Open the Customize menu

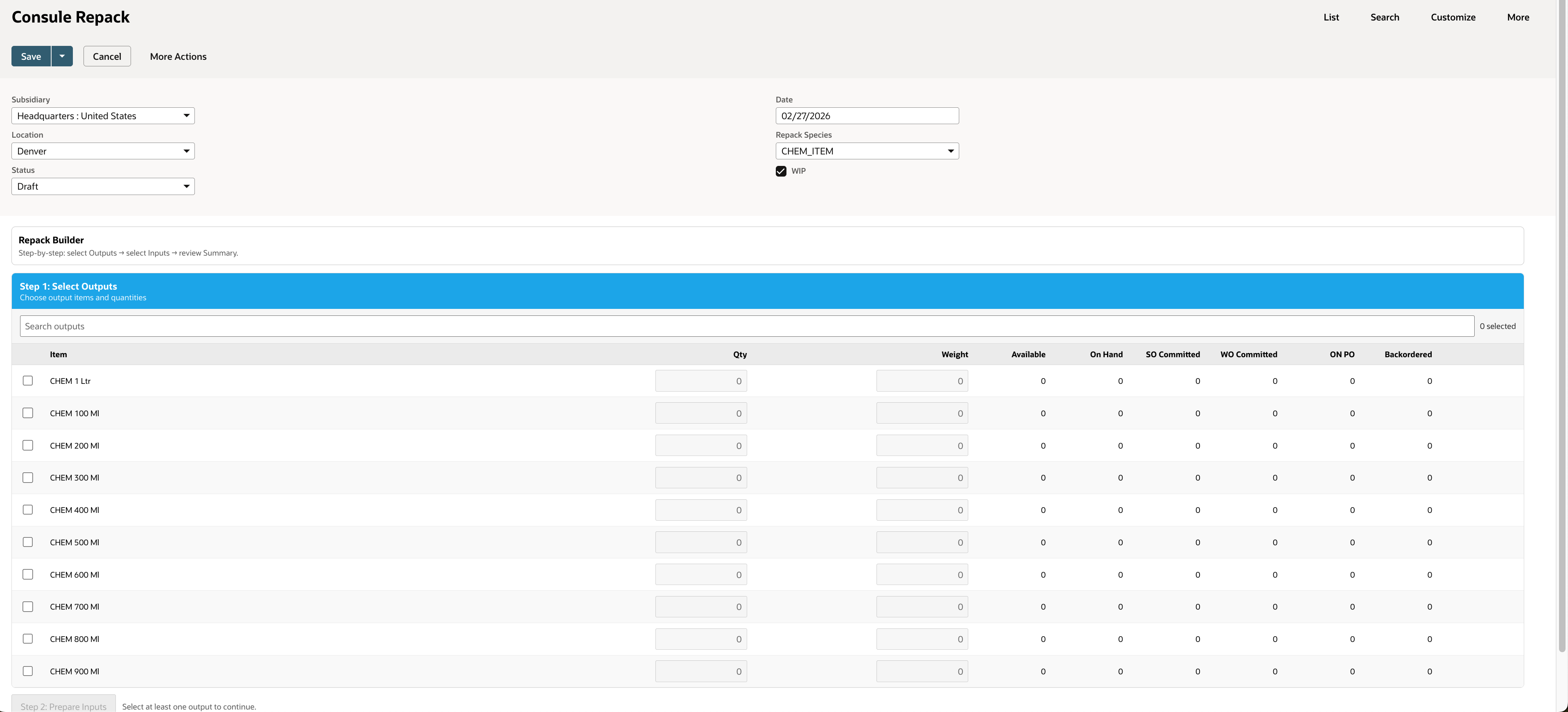(x=1453, y=16)
